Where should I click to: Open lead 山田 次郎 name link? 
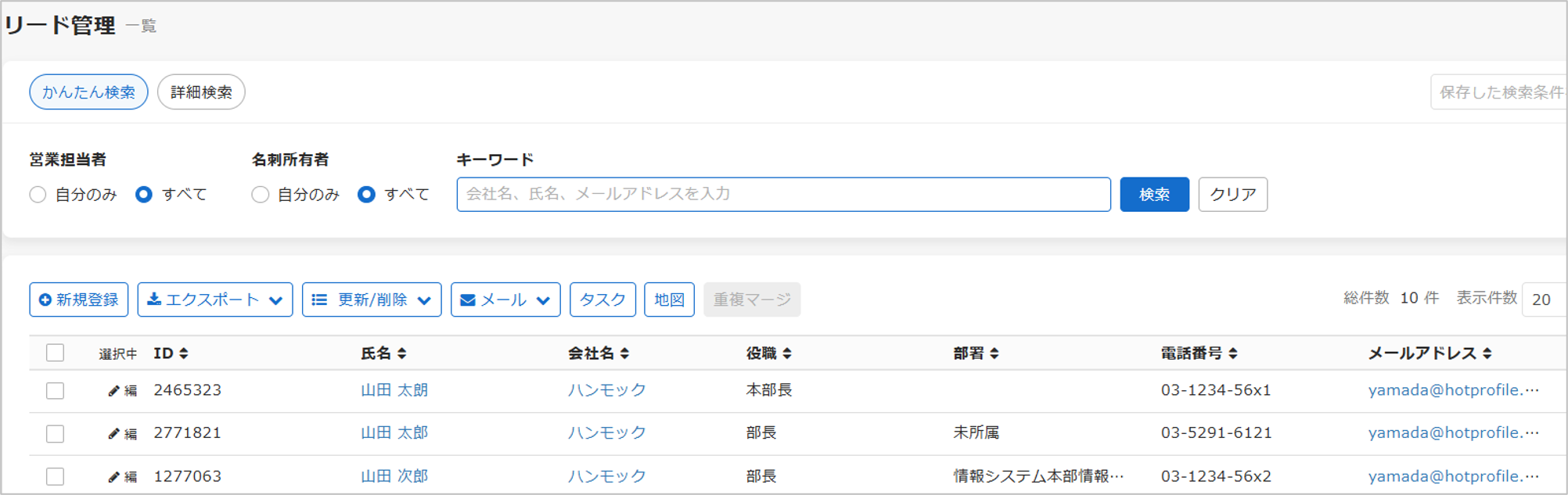[394, 476]
